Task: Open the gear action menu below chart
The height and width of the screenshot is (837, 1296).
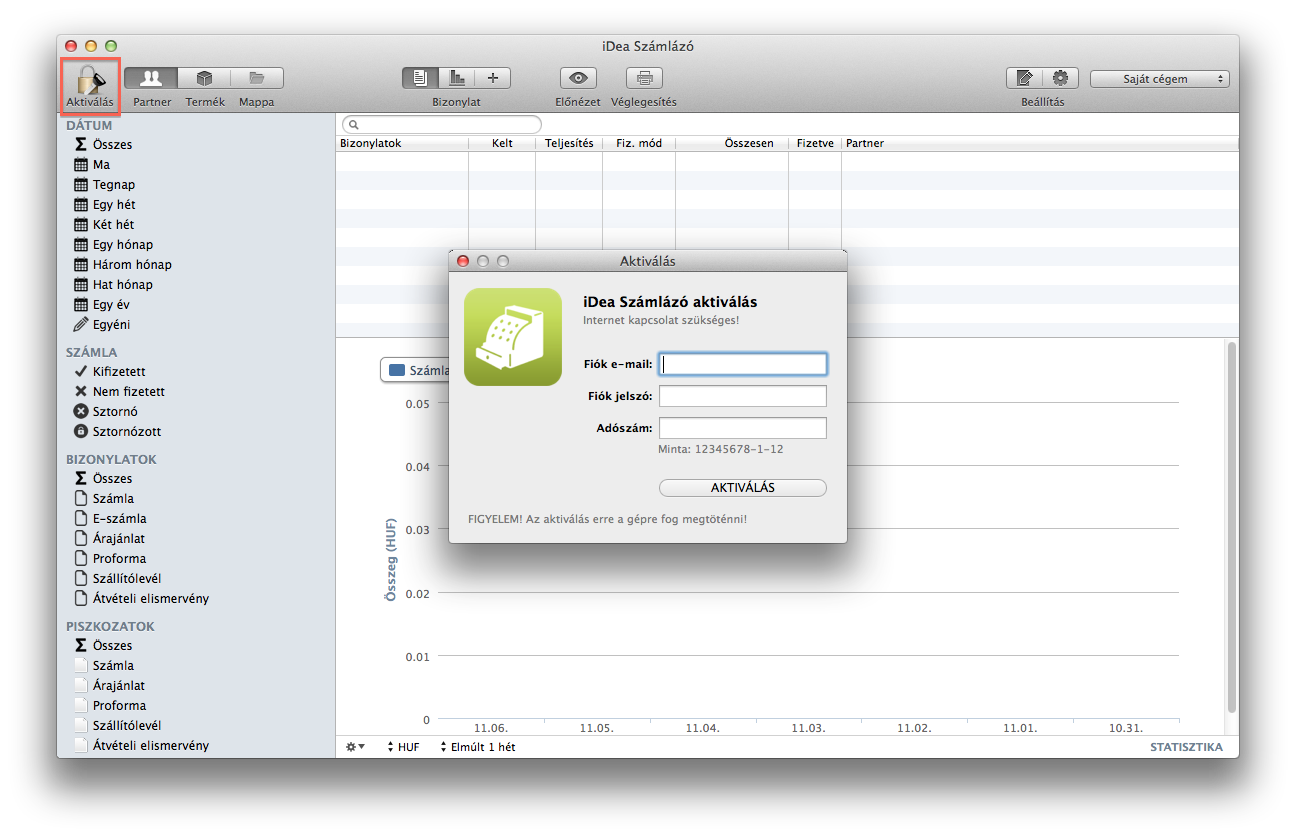Action: 355,747
